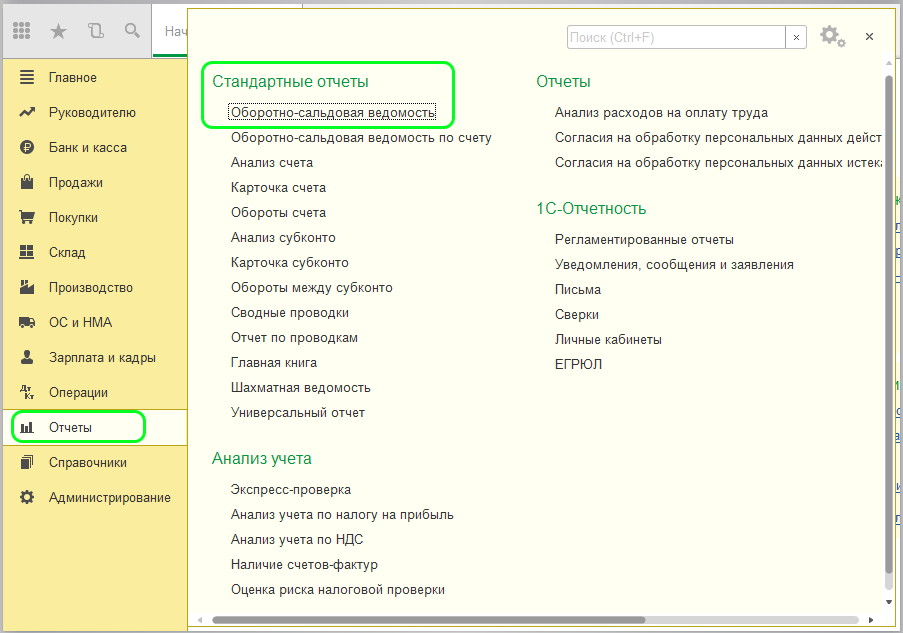Open the Банк и касса section
This screenshot has height=633, width=903.
tap(87, 147)
